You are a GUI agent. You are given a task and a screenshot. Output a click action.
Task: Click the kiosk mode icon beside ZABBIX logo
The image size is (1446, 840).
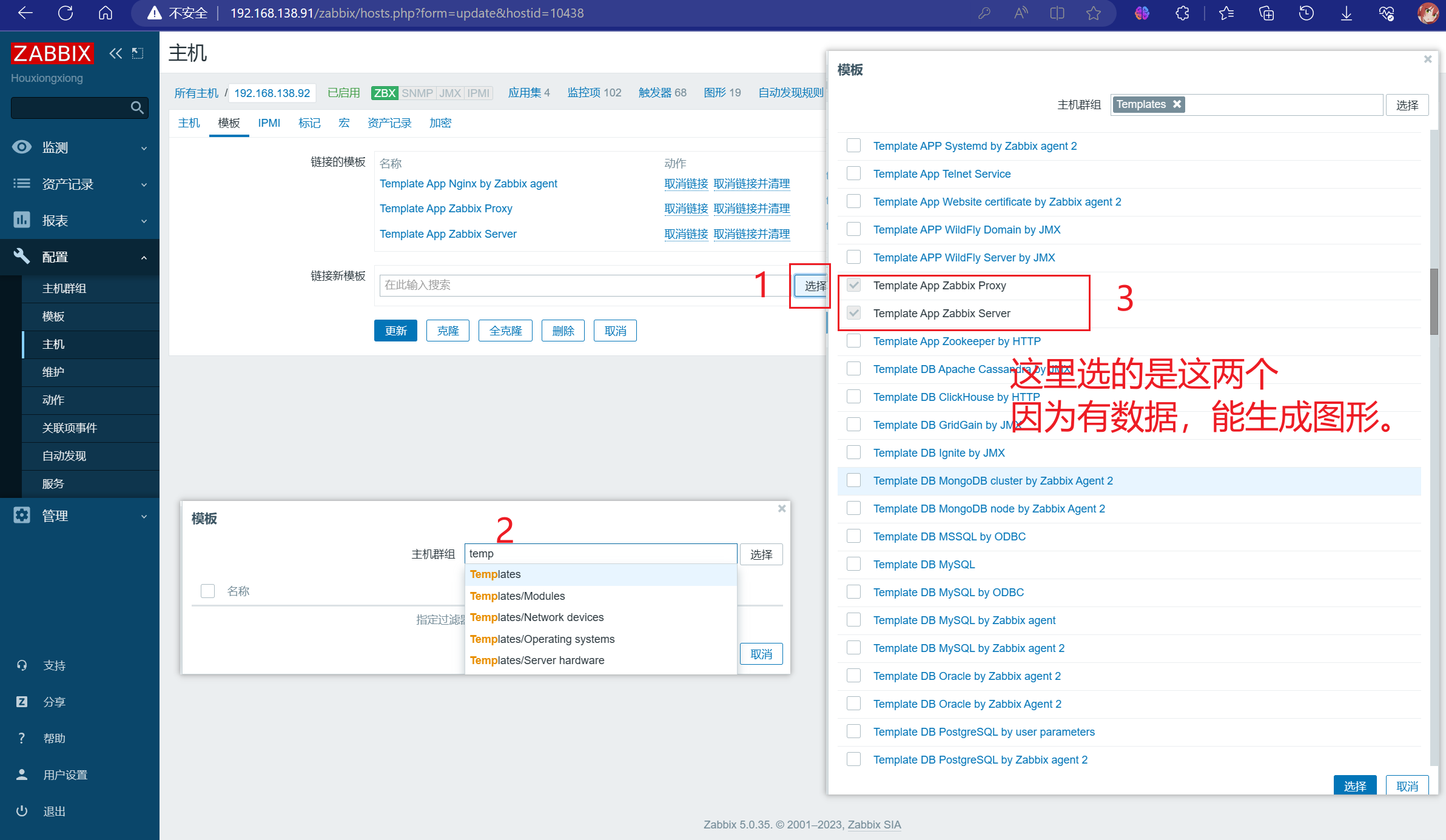click(x=138, y=53)
